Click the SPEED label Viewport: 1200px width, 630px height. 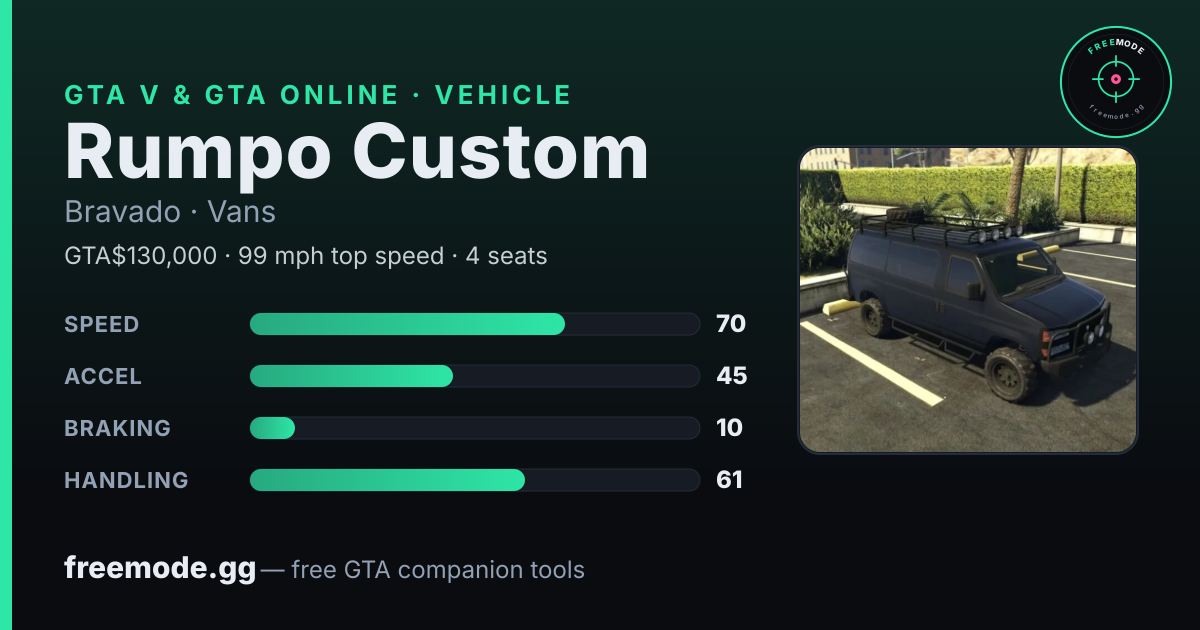pyautogui.click(x=102, y=324)
